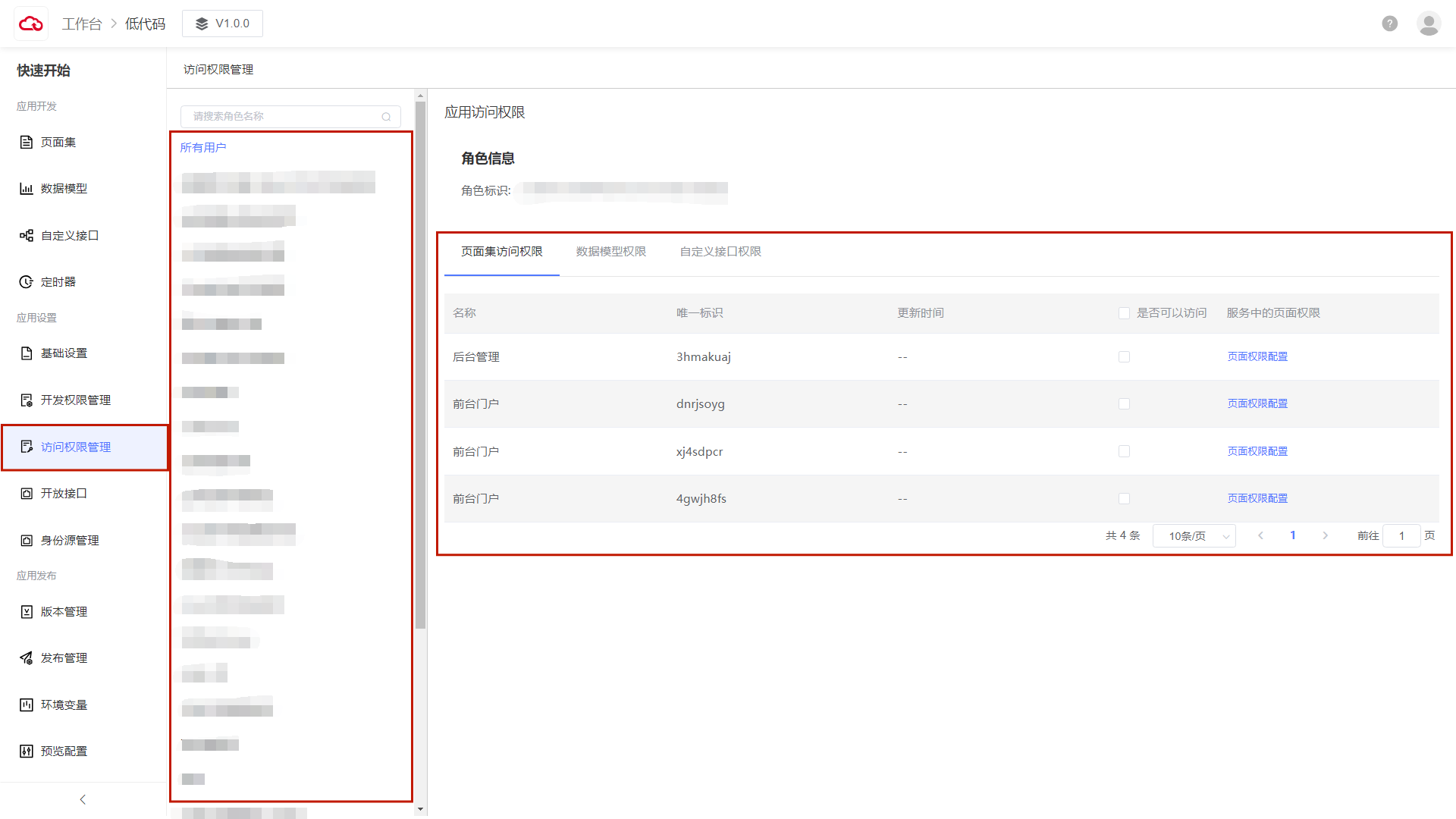
Task: Click the 开放接口 icon
Action: point(27,493)
